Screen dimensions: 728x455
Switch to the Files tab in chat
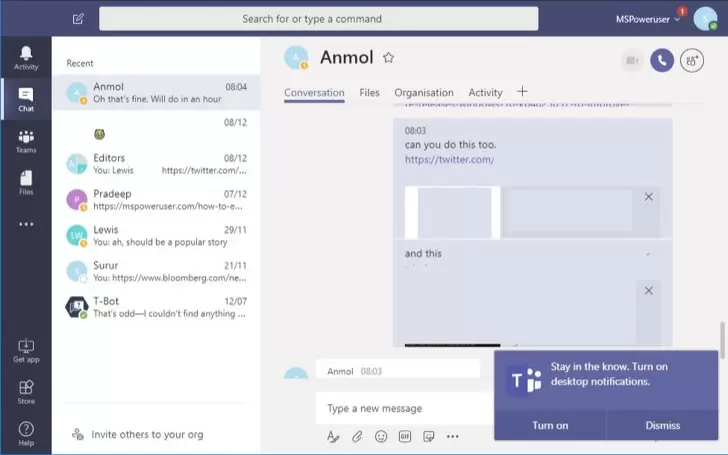(x=369, y=93)
